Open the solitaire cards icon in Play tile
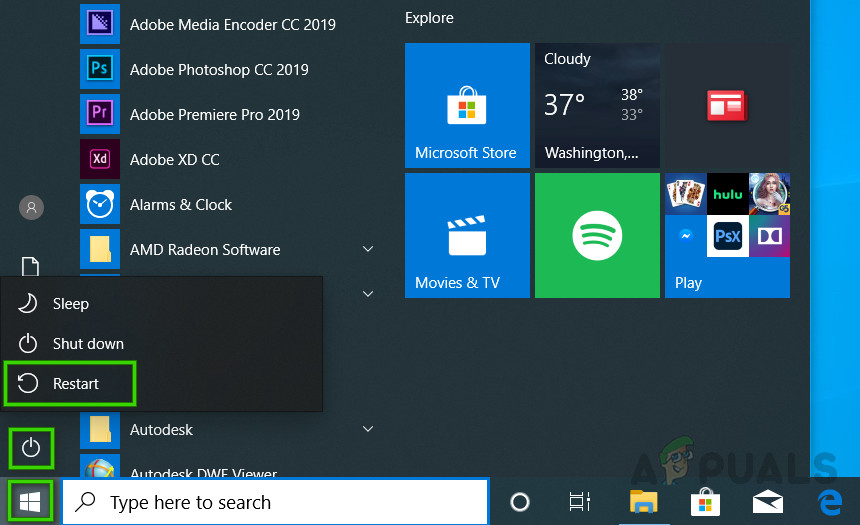Image resolution: width=860 pixels, height=525 pixels. [x=686, y=194]
